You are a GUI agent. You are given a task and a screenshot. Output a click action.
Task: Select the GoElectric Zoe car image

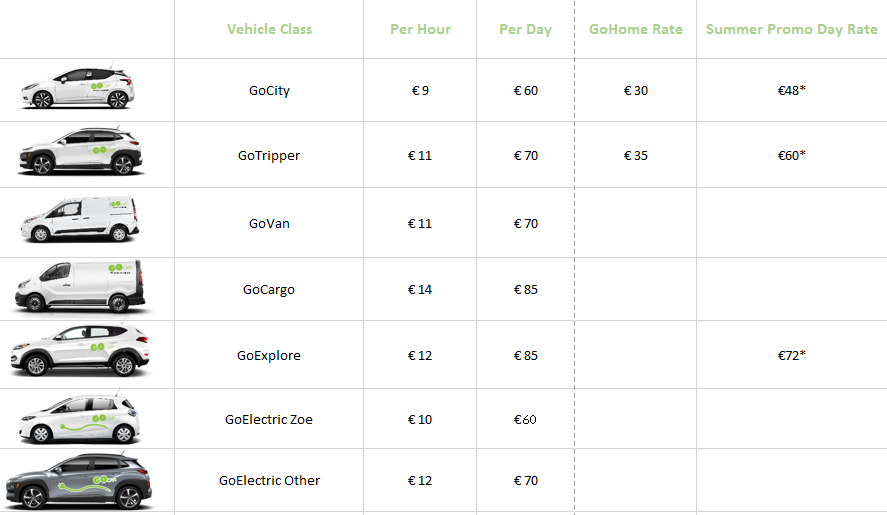(x=80, y=418)
